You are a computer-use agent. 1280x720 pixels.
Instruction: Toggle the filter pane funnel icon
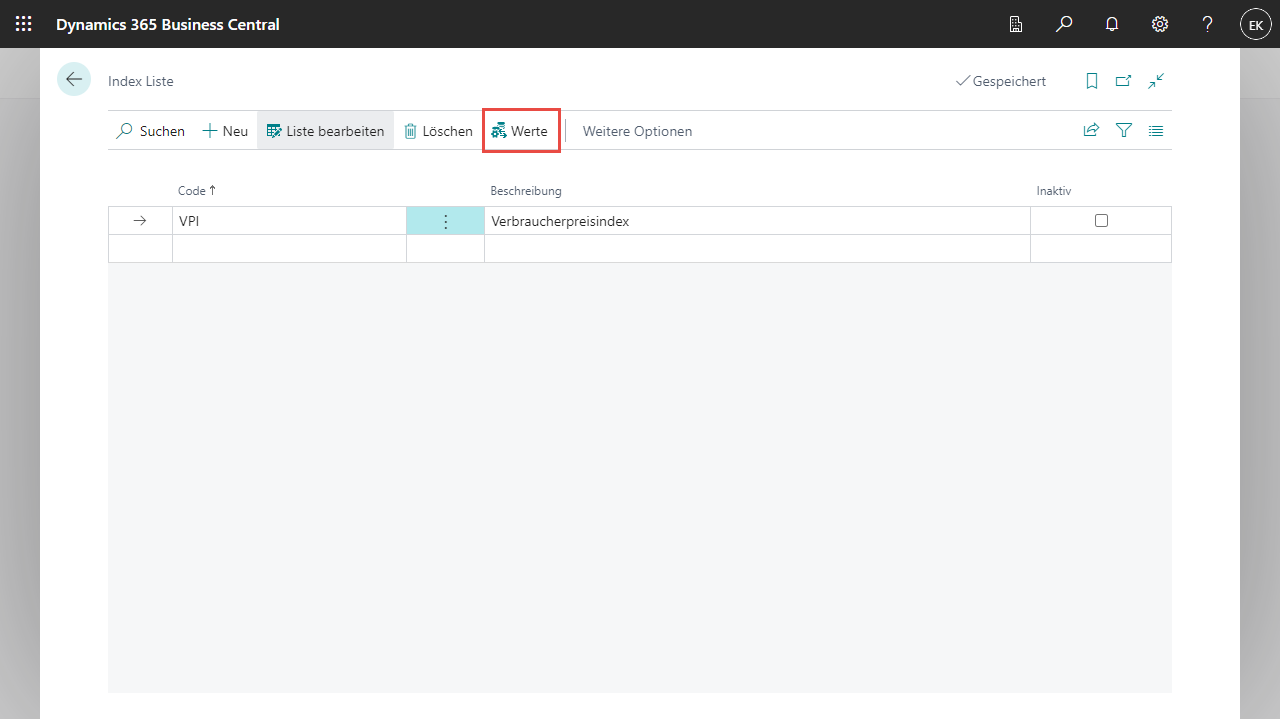click(1124, 130)
